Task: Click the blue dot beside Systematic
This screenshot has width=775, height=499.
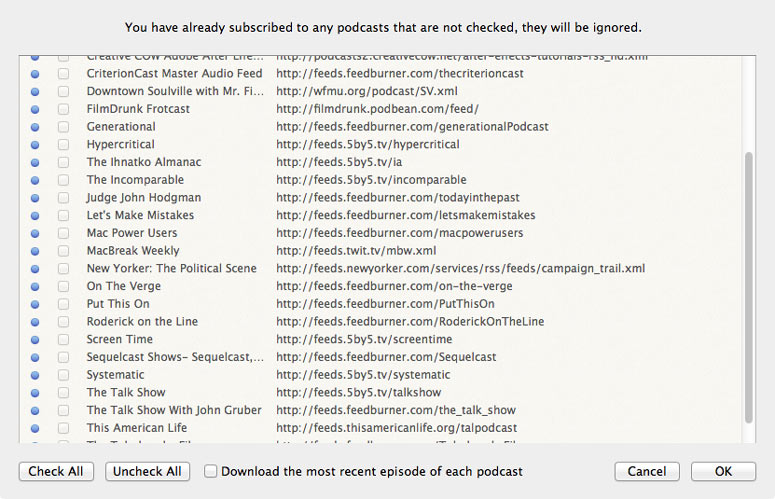Action: pos(35,375)
